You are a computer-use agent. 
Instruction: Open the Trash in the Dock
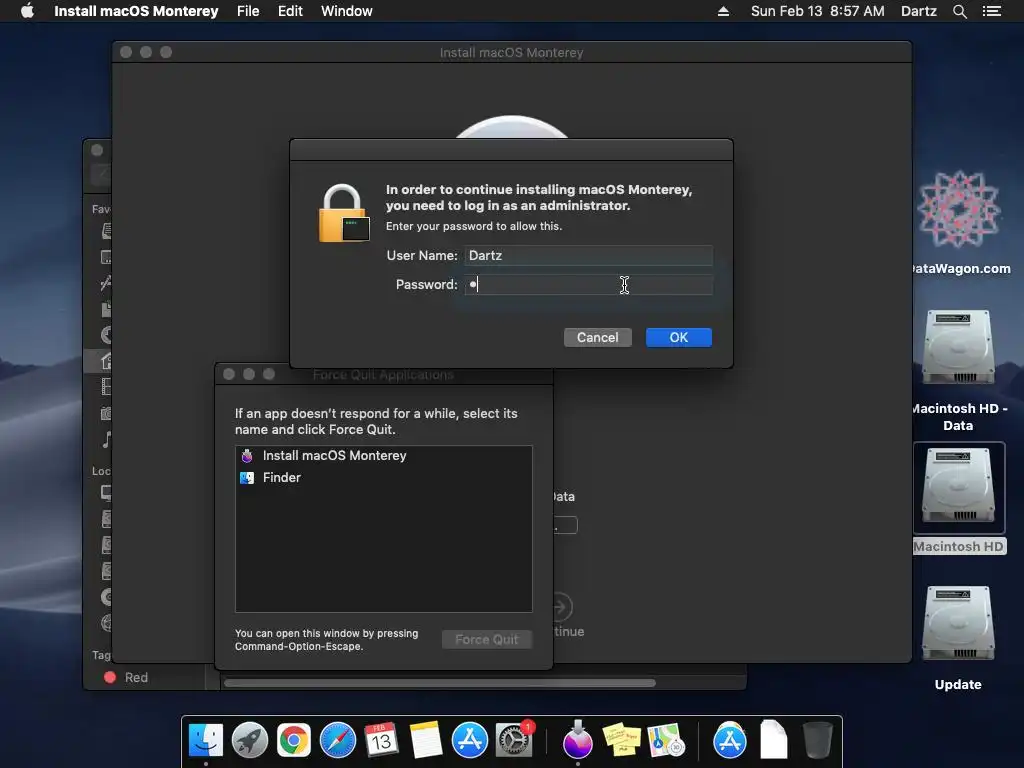[x=817, y=740]
